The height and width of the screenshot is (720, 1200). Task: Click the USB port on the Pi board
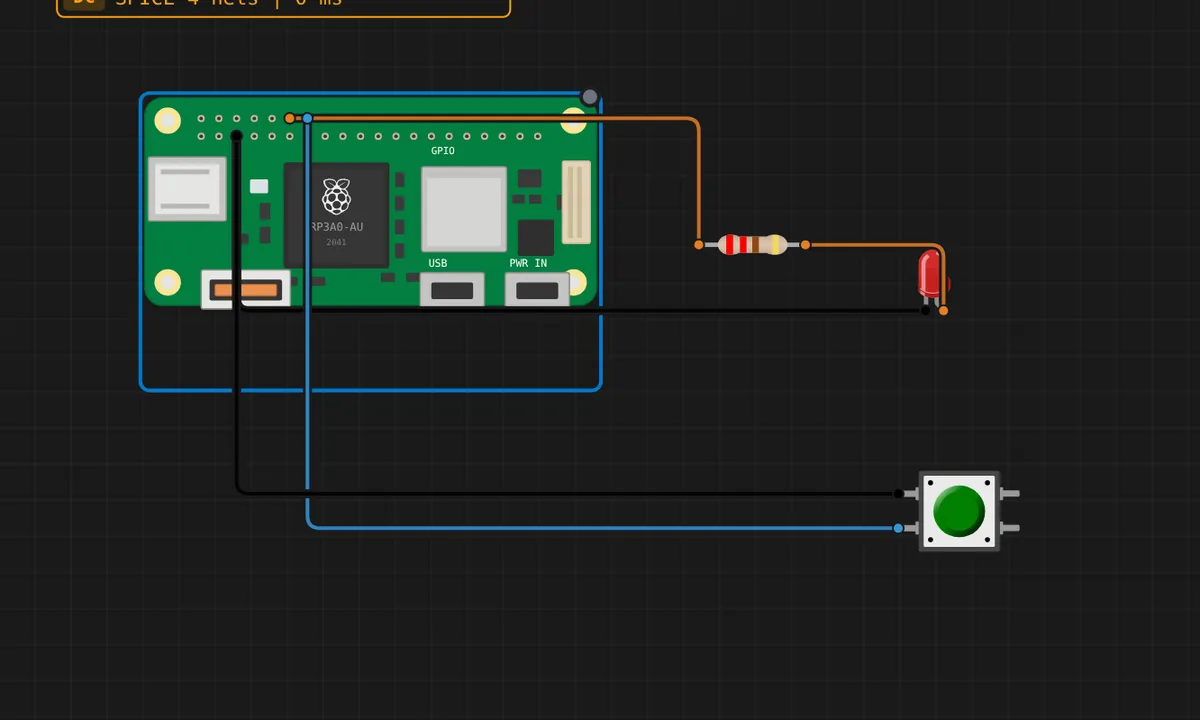click(x=452, y=291)
